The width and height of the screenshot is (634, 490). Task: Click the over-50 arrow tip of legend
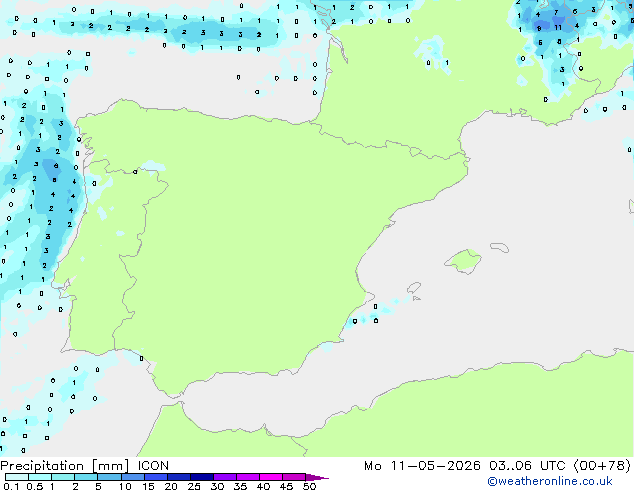click(x=317, y=477)
